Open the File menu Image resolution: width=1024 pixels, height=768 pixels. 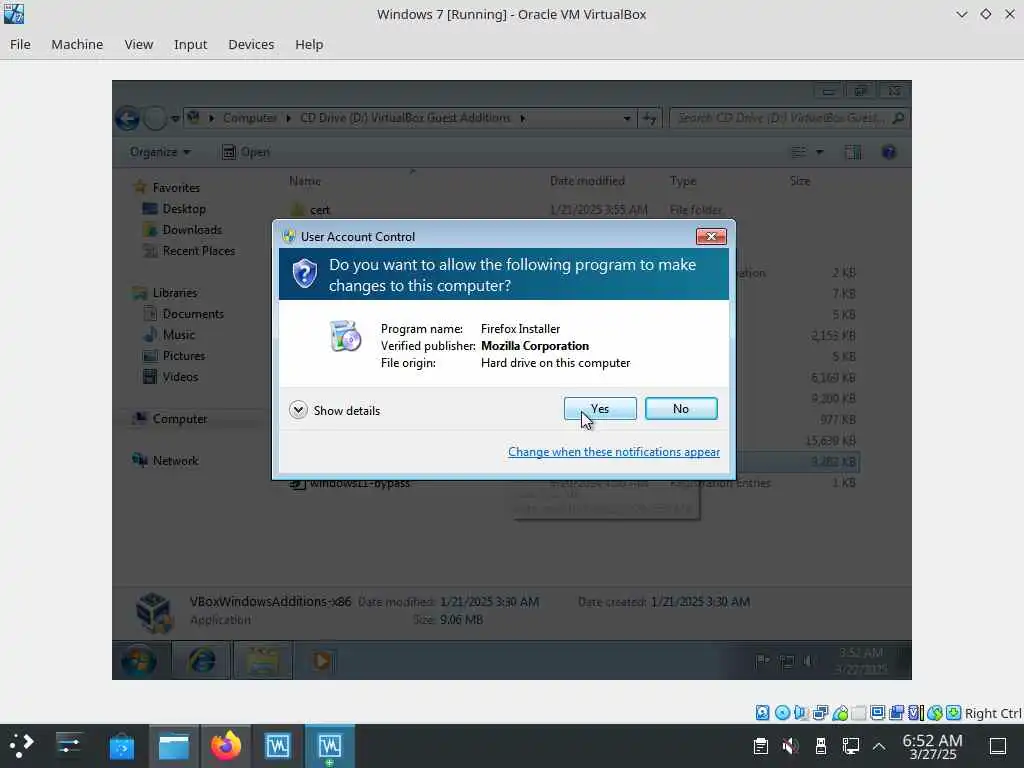tap(20, 44)
